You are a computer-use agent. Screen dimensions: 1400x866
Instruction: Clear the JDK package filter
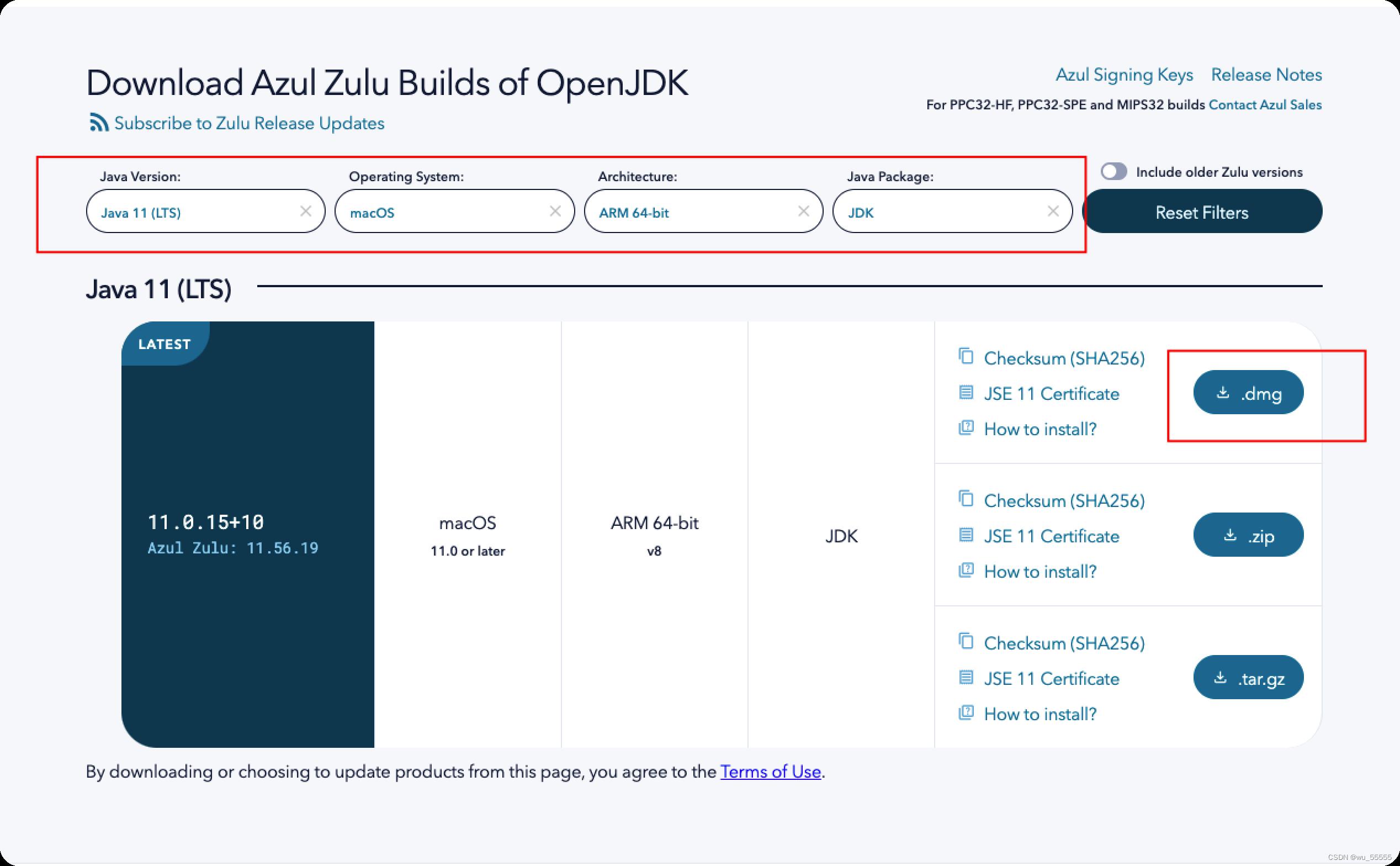click(x=1053, y=212)
